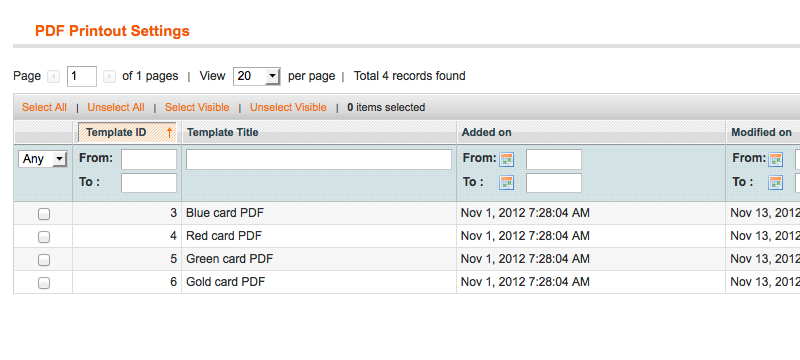Open the per page view dropdown
This screenshot has width=800, height=360.
click(x=257, y=76)
